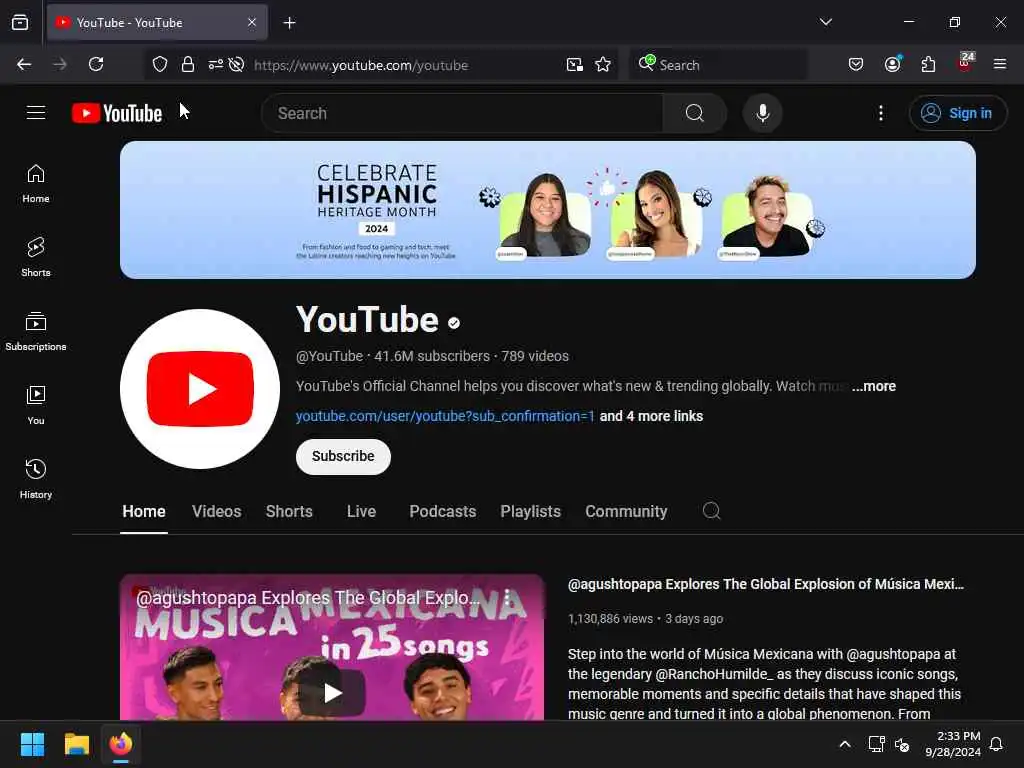Open the tracking protection shield
This screenshot has width=1024, height=768.
coord(160,64)
